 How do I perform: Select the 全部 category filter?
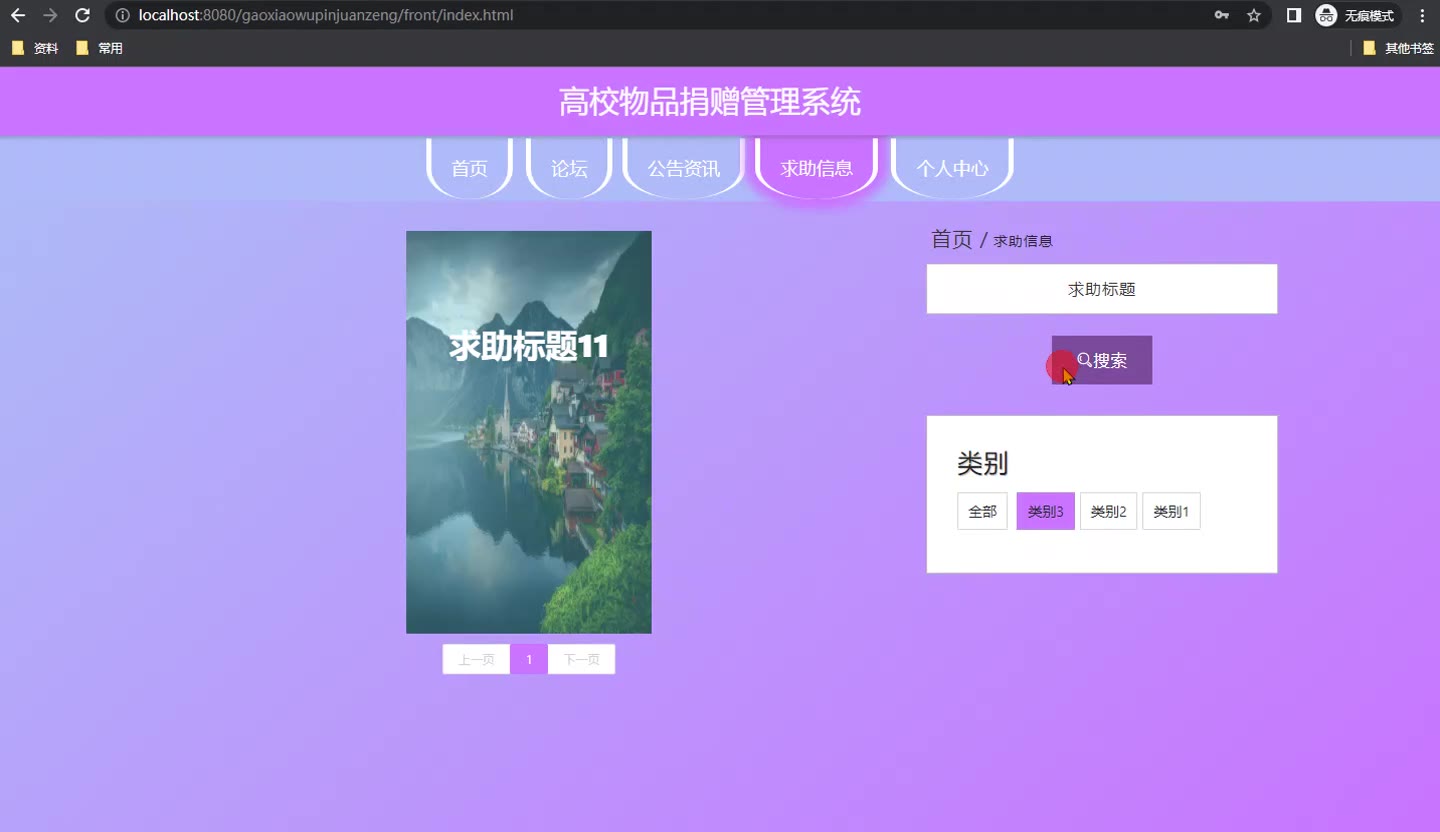[x=982, y=511]
